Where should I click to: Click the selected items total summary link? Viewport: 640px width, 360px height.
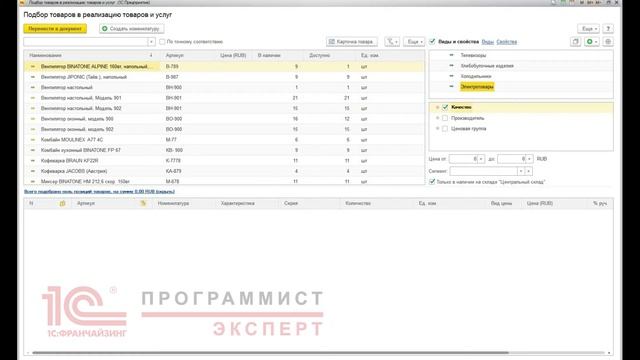coord(99,191)
